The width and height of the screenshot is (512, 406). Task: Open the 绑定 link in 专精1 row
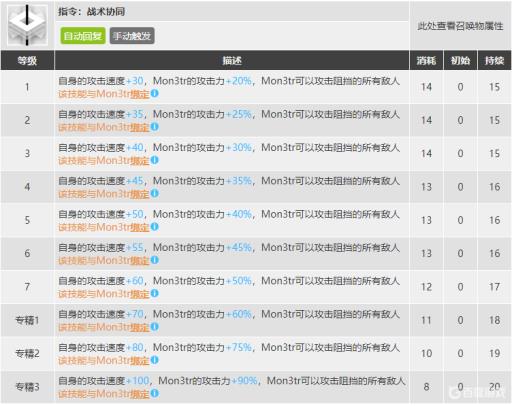(140, 327)
